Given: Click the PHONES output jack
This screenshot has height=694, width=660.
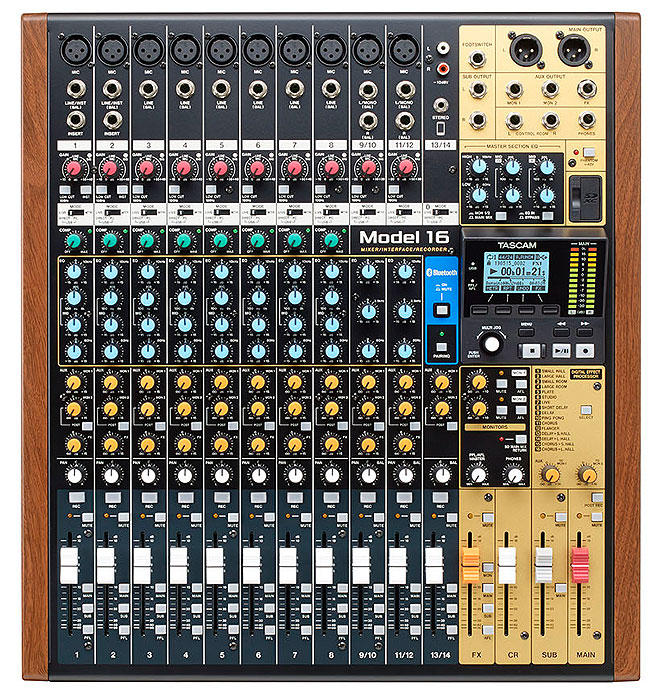Looking at the screenshot, I should point(587,120).
